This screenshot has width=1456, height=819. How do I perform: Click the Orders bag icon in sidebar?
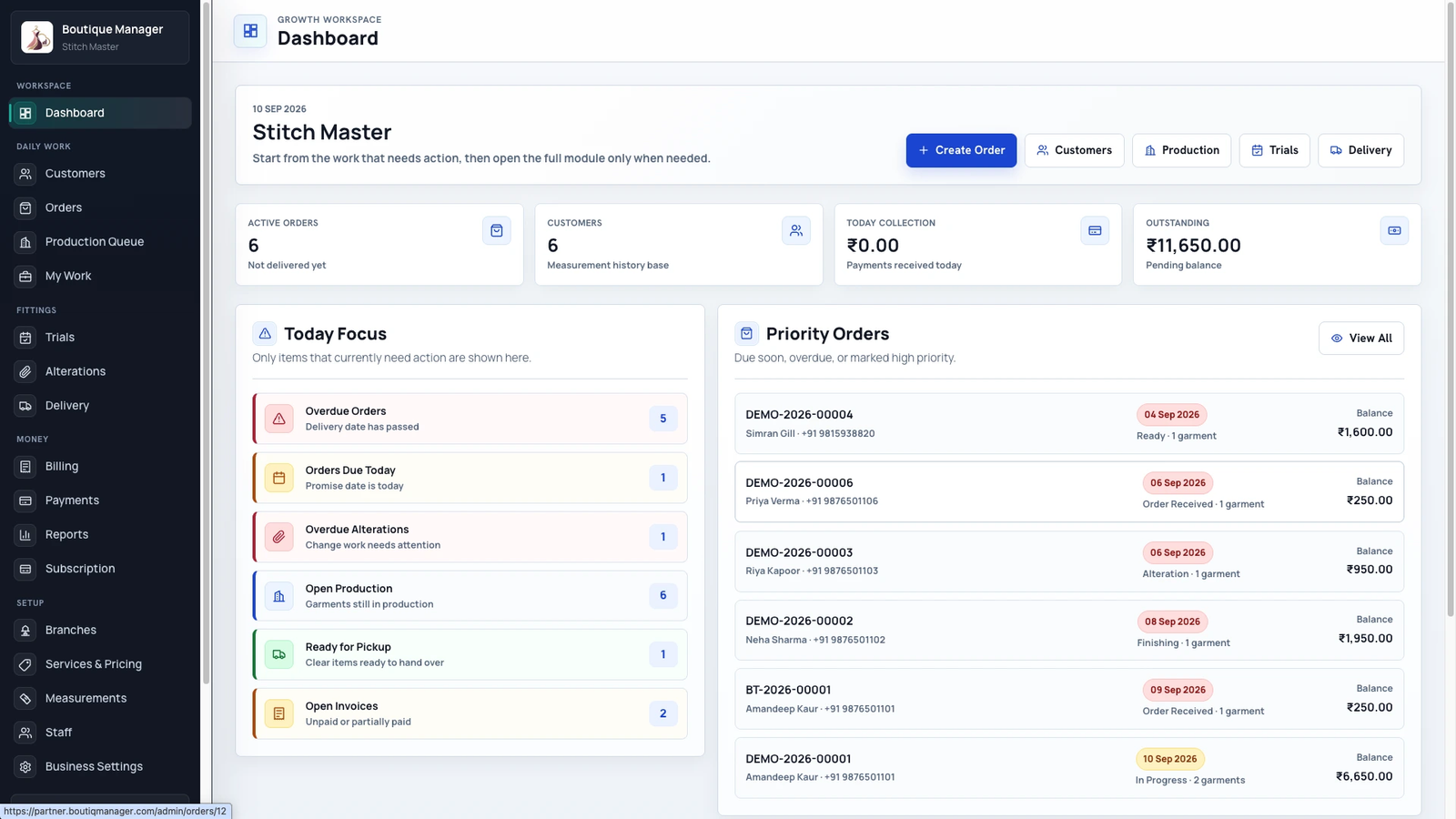[25, 207]
